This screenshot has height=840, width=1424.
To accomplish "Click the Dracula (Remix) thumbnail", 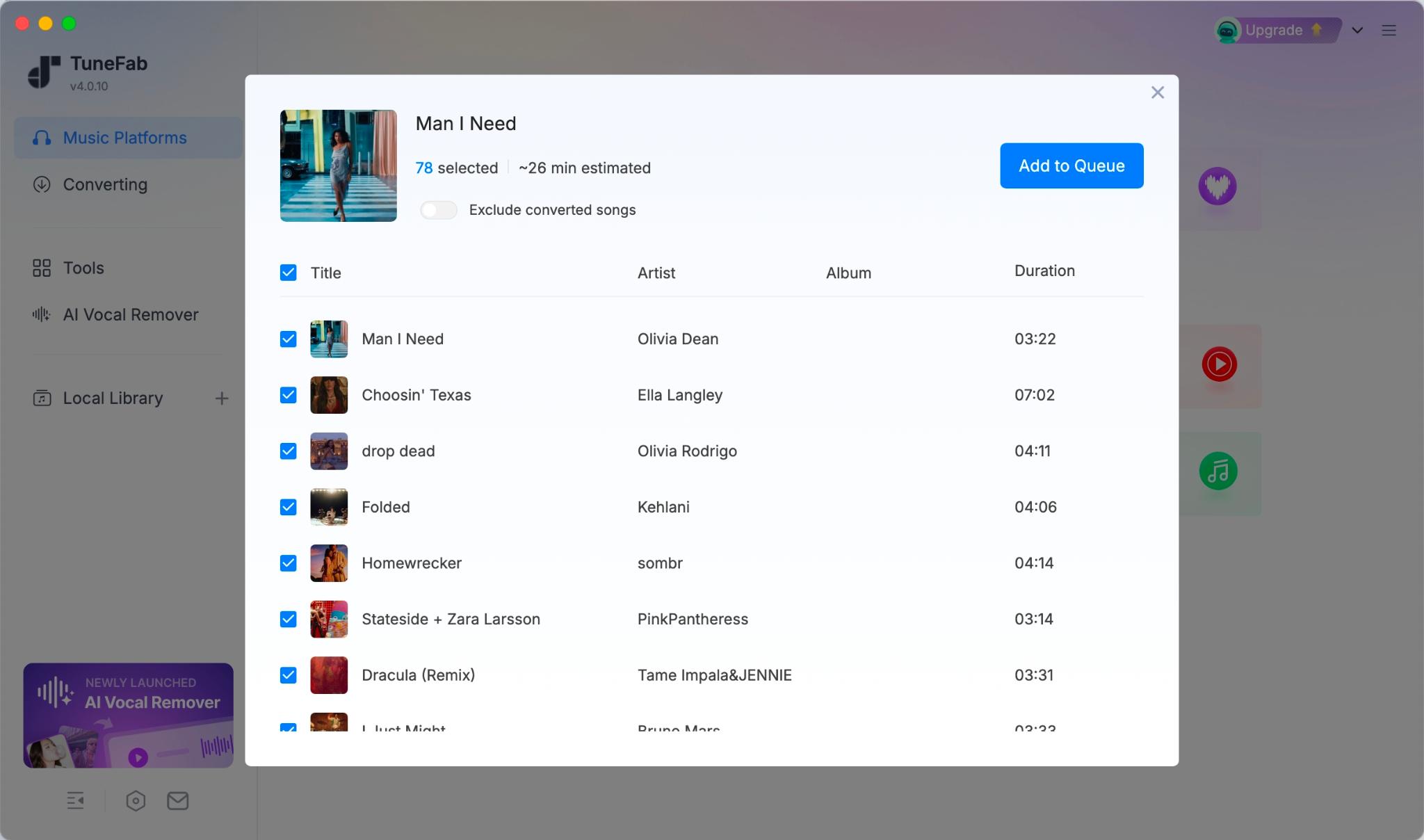I will tap(329, 675).
